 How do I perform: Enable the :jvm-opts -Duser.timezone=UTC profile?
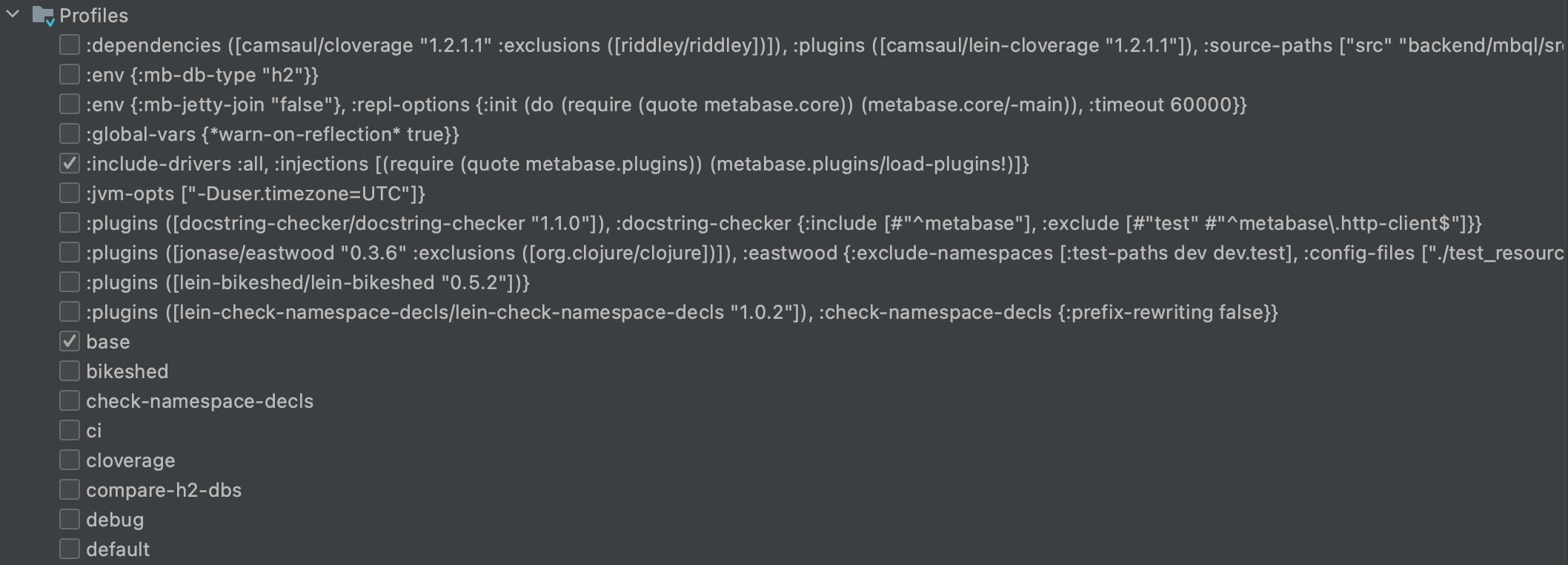pos(69,193)
